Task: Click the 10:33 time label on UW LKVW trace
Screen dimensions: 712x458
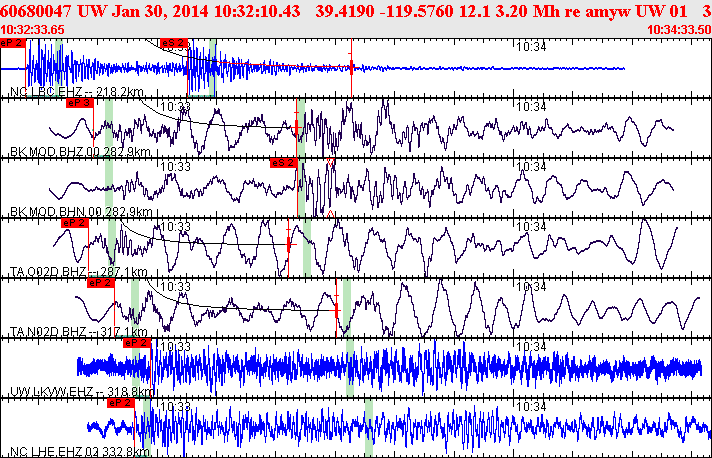Action: coord(176,346)
